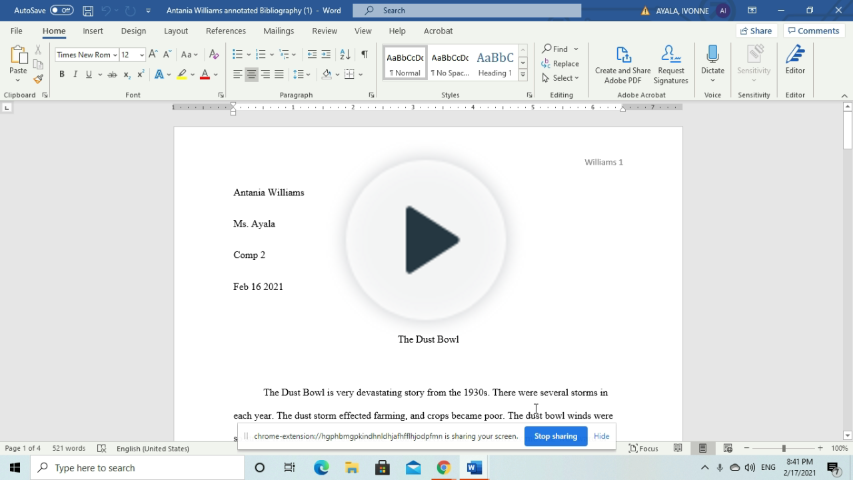
Task: Expand the Styles gallery more arrow
Action: pos(523,75)
